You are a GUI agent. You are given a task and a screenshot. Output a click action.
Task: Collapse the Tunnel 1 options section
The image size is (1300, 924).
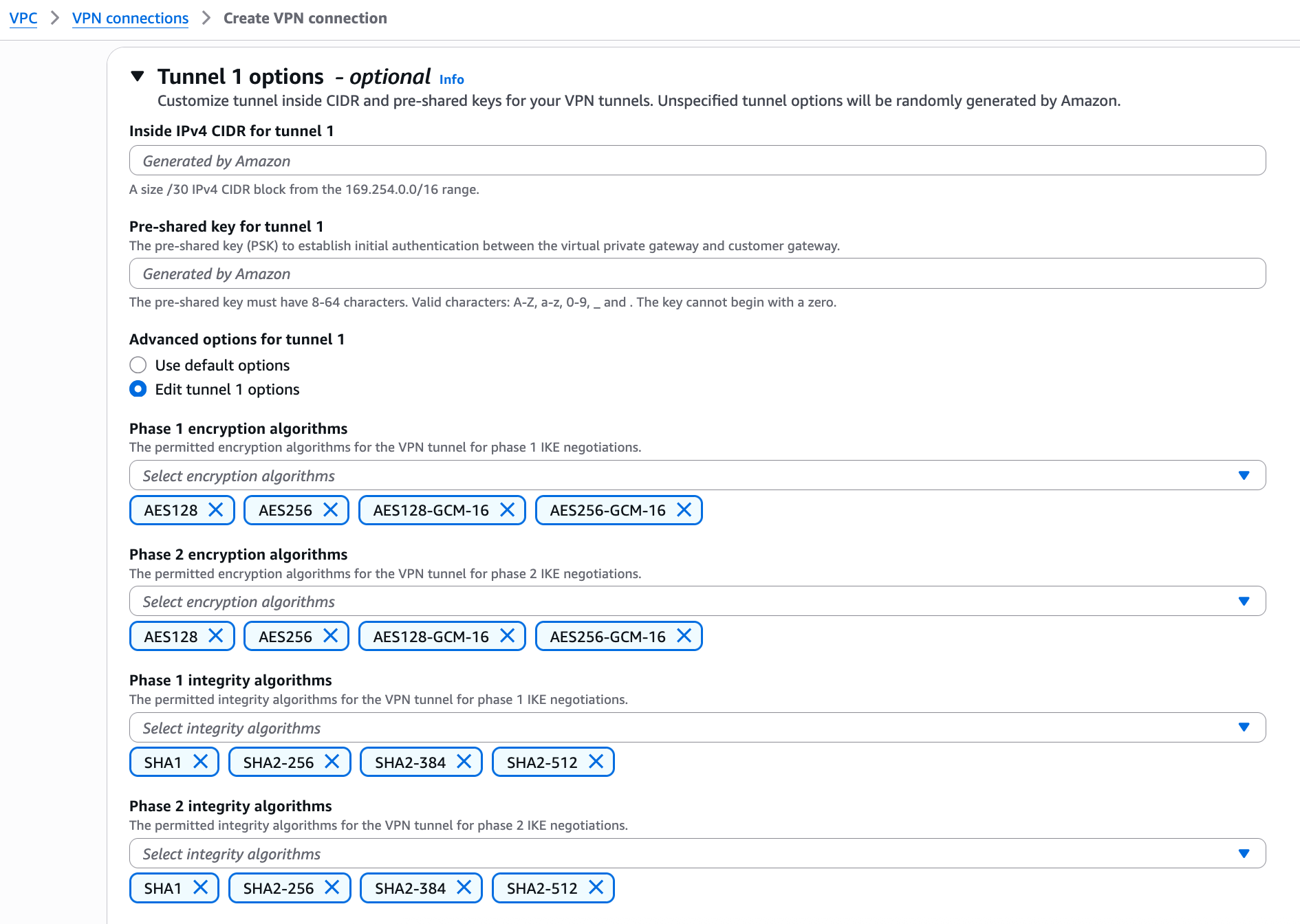[138, 76]
